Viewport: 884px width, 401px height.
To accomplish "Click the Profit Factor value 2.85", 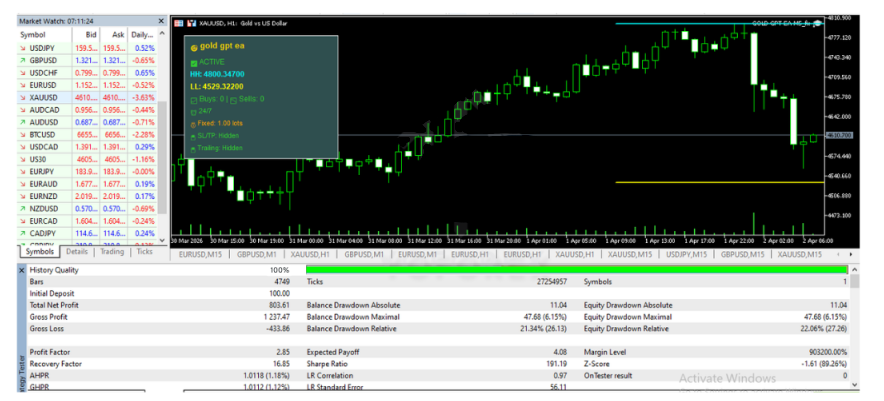I will pos(284,352).
